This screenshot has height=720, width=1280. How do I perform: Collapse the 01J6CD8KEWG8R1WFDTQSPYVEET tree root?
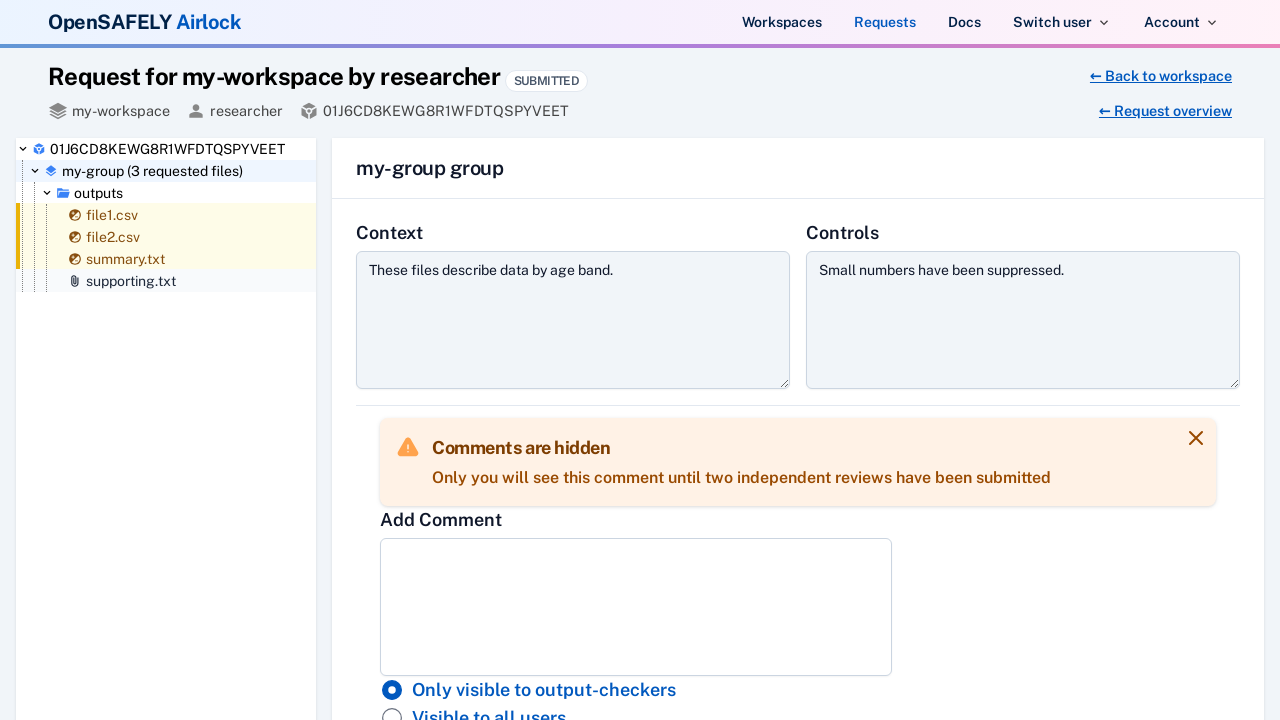pyautogui.click(x=23, y=149)
